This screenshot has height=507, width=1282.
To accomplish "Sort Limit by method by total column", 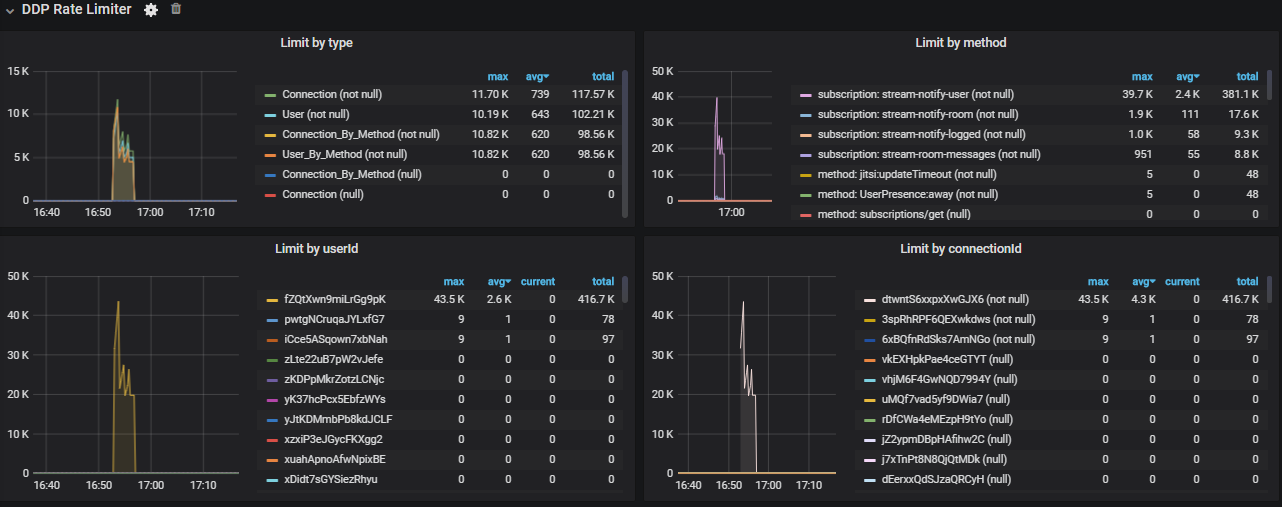I will coord(1247,77).
